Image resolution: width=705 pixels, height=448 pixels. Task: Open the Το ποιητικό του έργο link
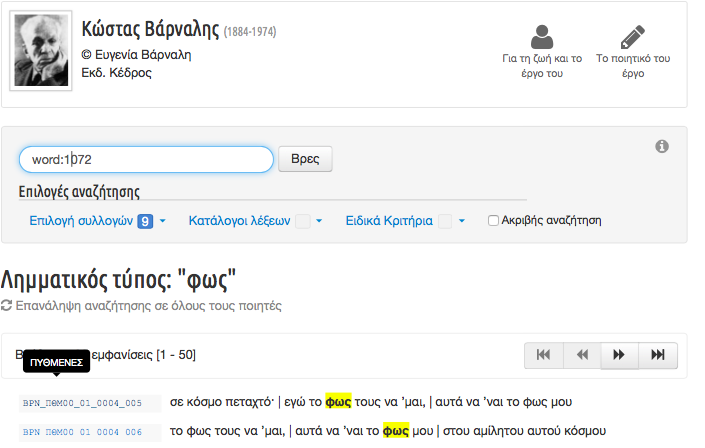pyautogui.click(x=633, y=66)
